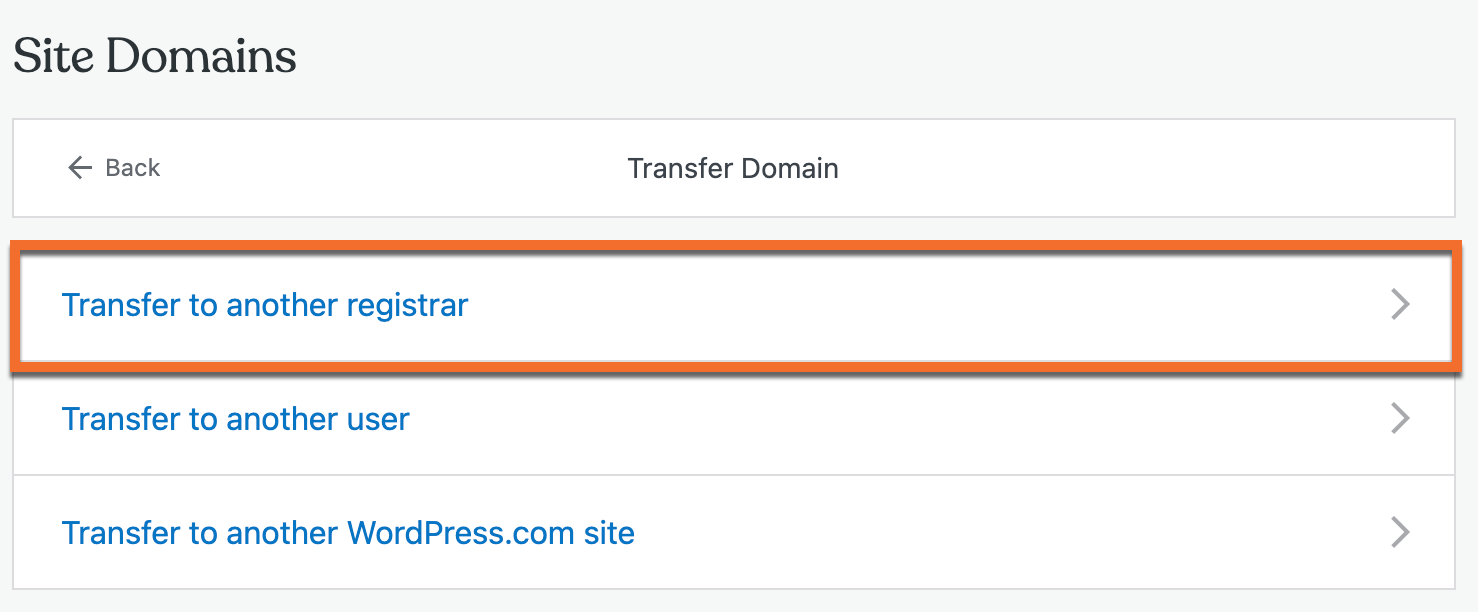Open Transfer to another WordPress.com site
1478x612 pixels.
coord(349,532)
